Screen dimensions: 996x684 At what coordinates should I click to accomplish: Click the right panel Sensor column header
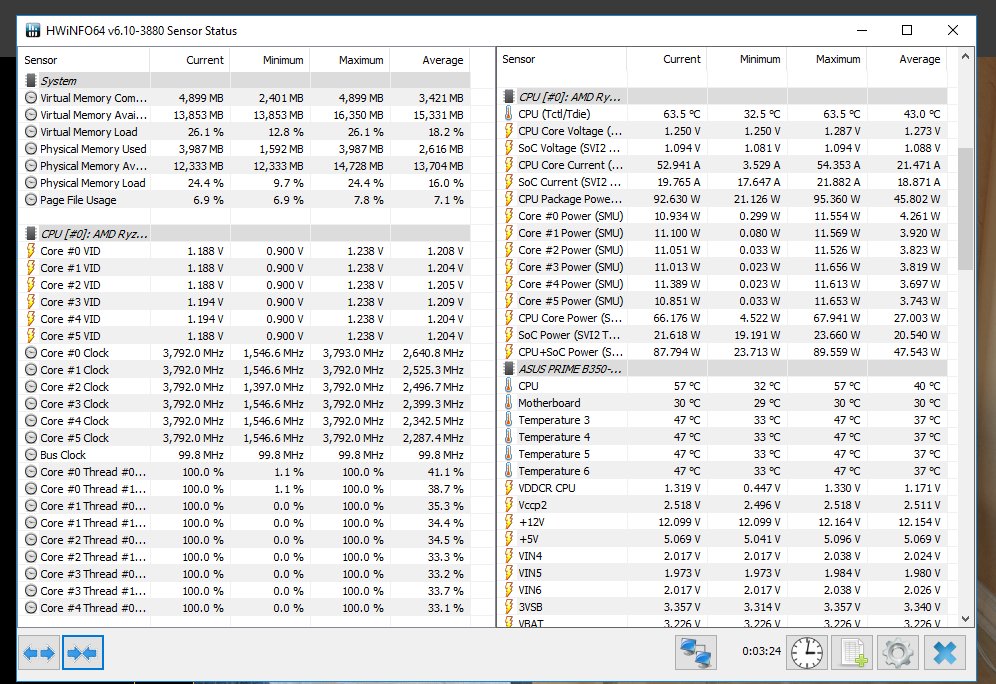click(x=562, y=59)
